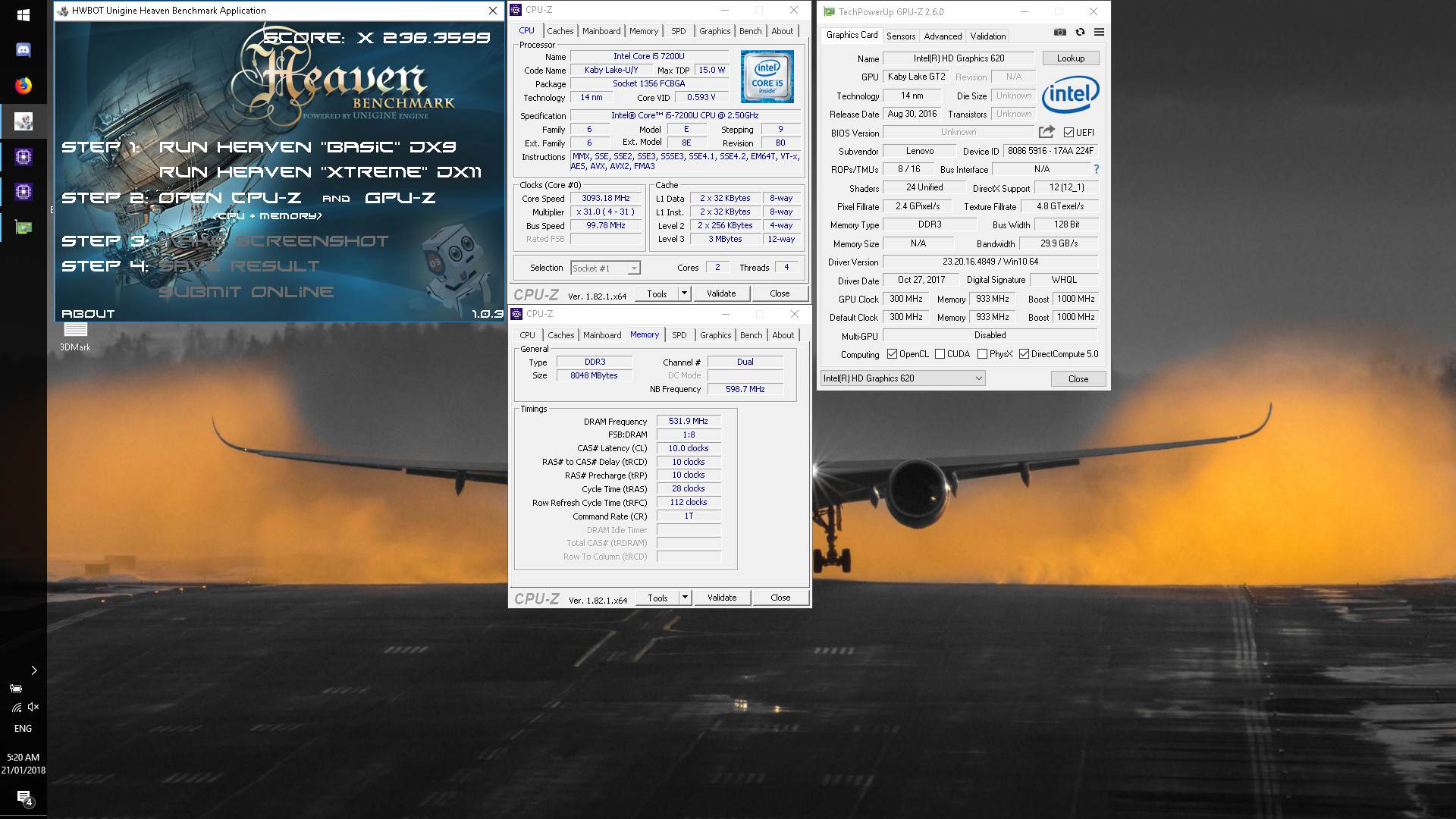Click the BIOS export share icon
The height and width of the screenshot is (819, 1456).
click(1046, 132)
